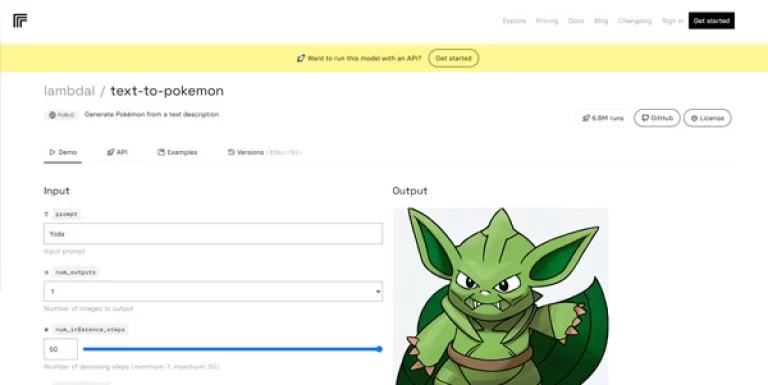The height and width of the screenshot is (385, 768).
Task: Open the num_outputs dropdown
Action: pyautogui.click(x=213, y=291)
